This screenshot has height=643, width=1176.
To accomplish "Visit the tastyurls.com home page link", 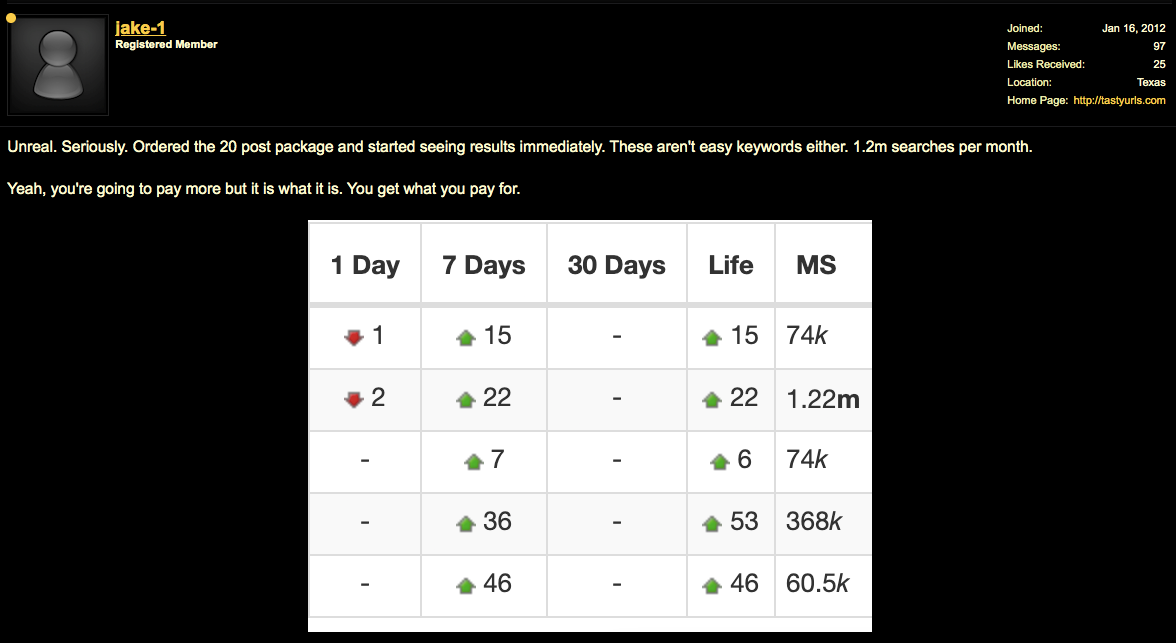I will point(1119,100).
